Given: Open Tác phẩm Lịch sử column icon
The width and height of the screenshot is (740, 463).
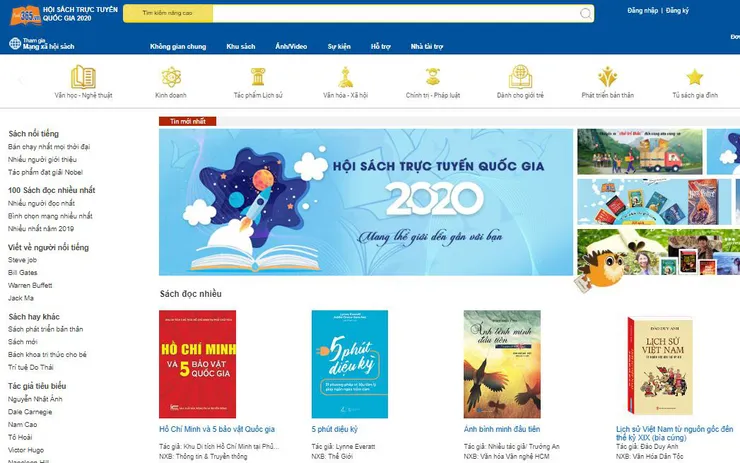Looking at the screenshot, I should 258,77.
